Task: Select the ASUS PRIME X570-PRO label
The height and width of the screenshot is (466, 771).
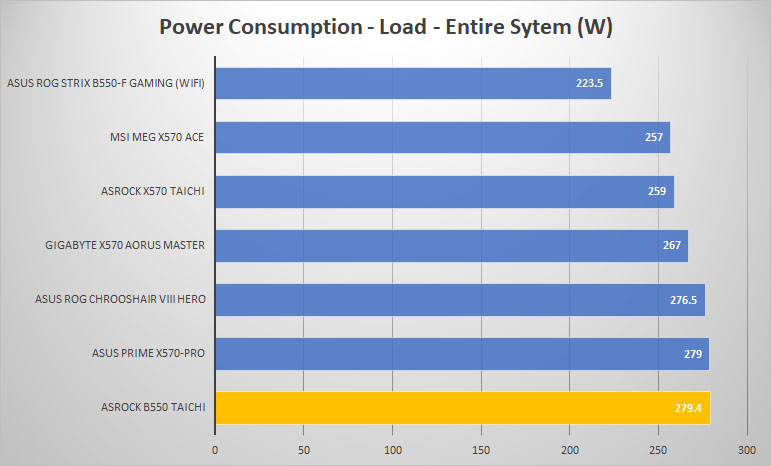Action: click(x=148, y=353)
